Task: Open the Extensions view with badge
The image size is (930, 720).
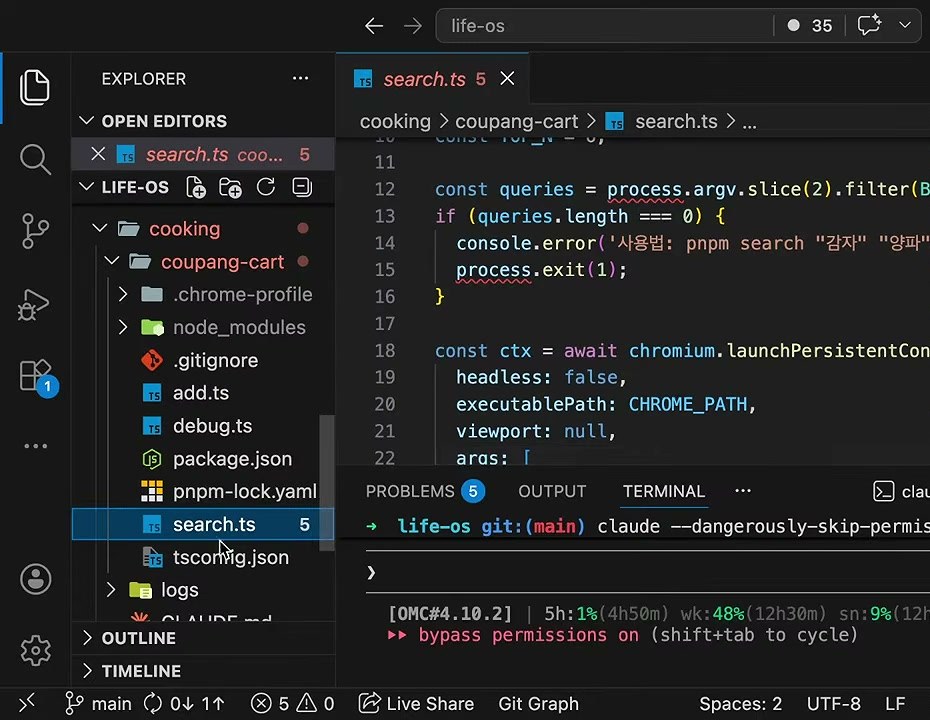Action: point(37,377)
